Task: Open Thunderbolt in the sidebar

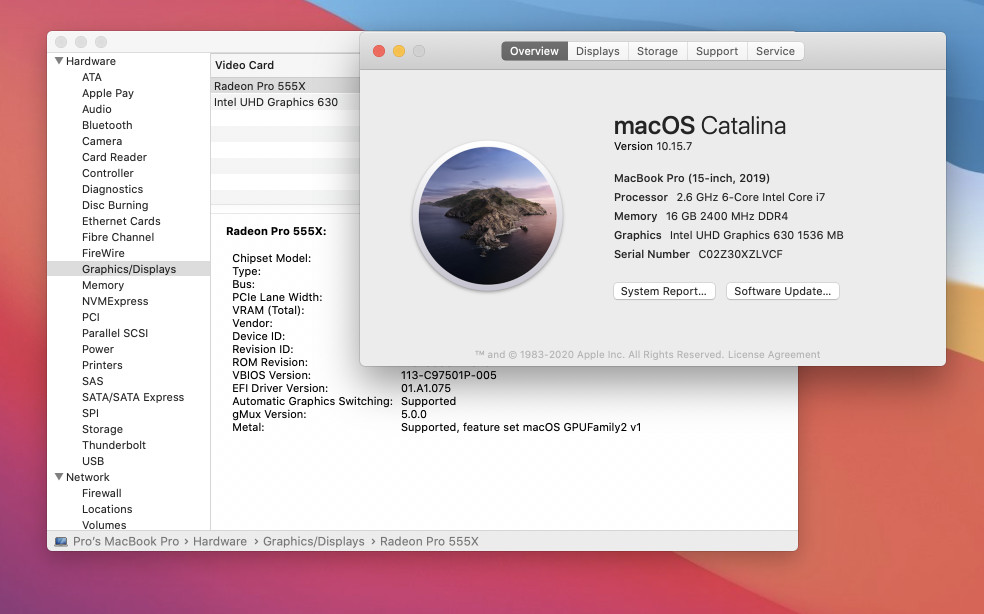Action: click(x=114, y=445)
